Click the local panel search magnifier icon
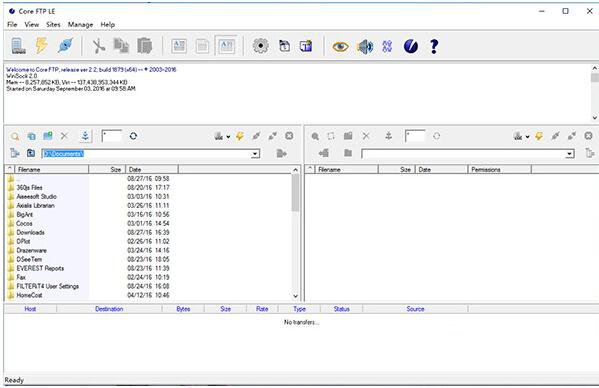 [x=15, y=136]
